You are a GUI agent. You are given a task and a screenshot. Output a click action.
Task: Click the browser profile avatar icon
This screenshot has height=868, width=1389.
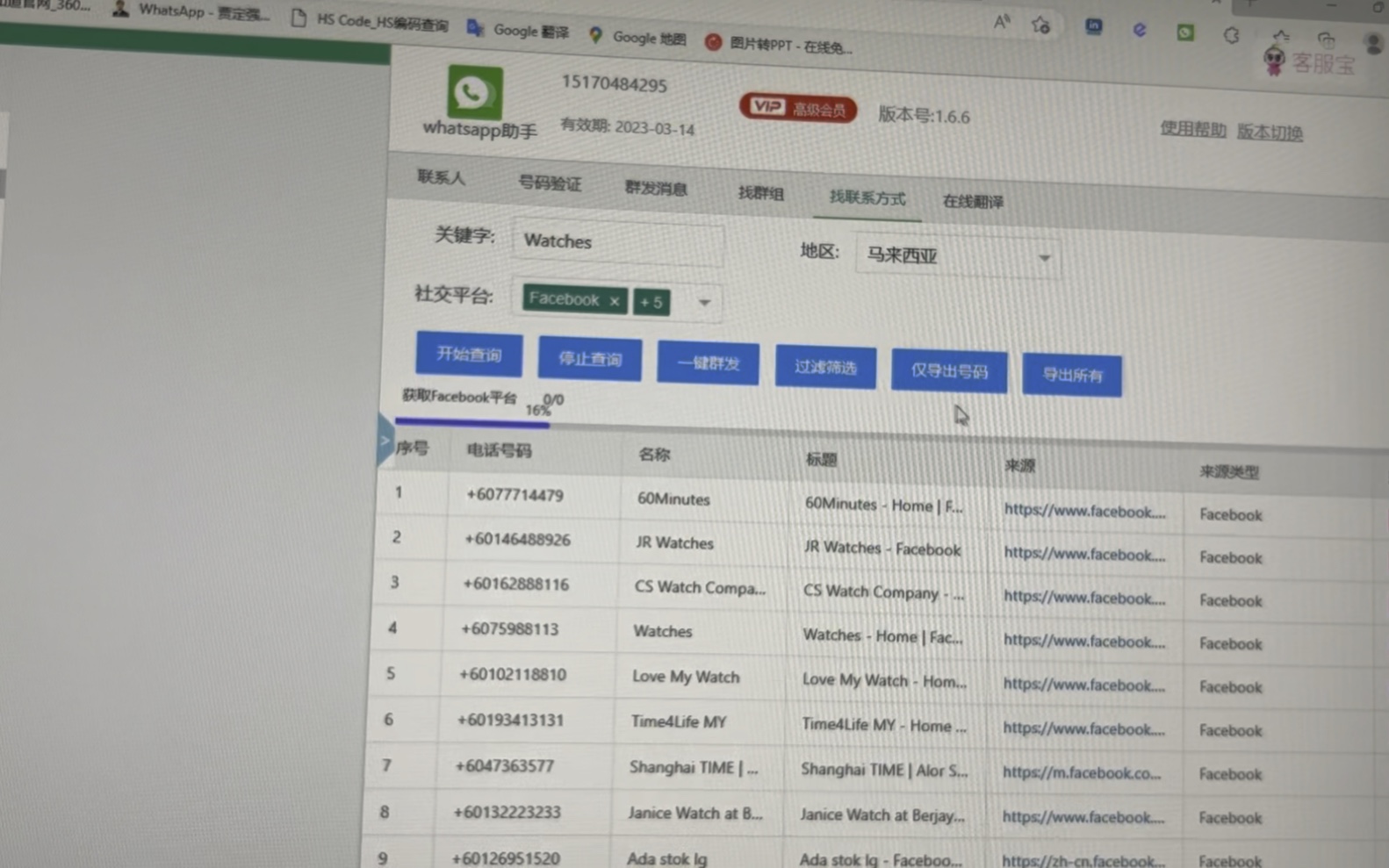pyautogui.click(x=1374, y=43)
